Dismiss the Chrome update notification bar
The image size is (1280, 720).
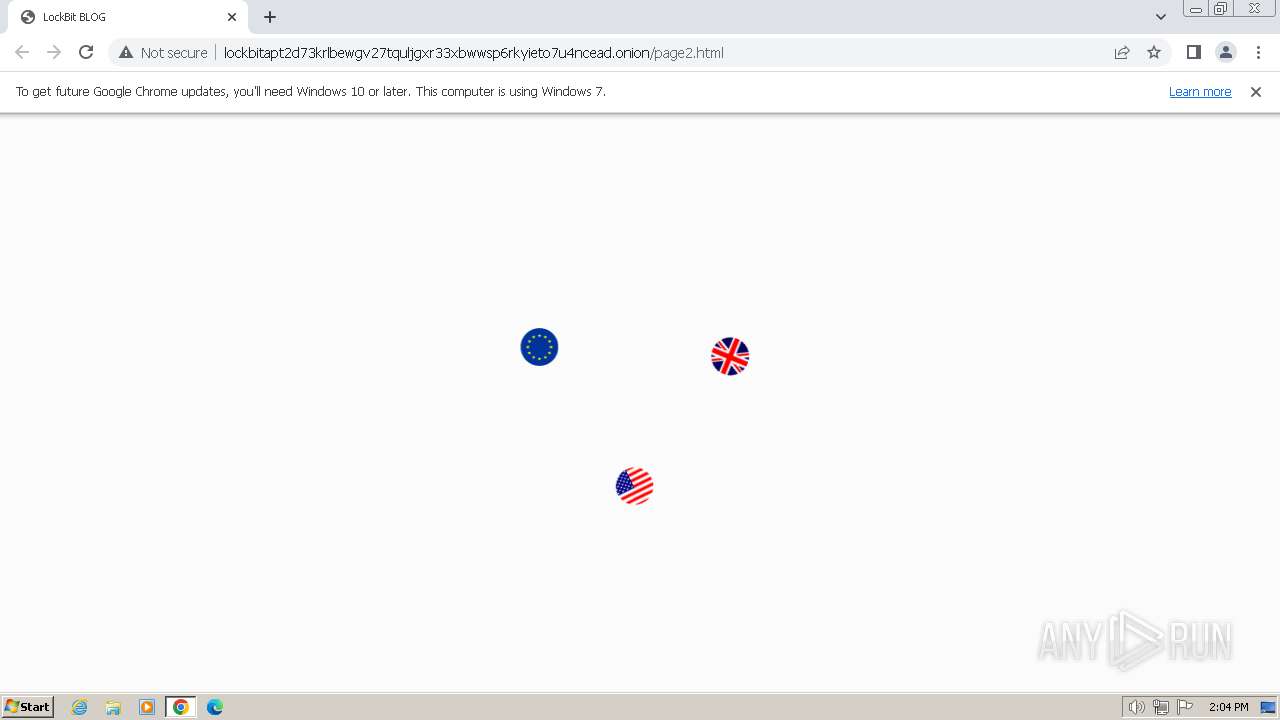(1256, 91)
